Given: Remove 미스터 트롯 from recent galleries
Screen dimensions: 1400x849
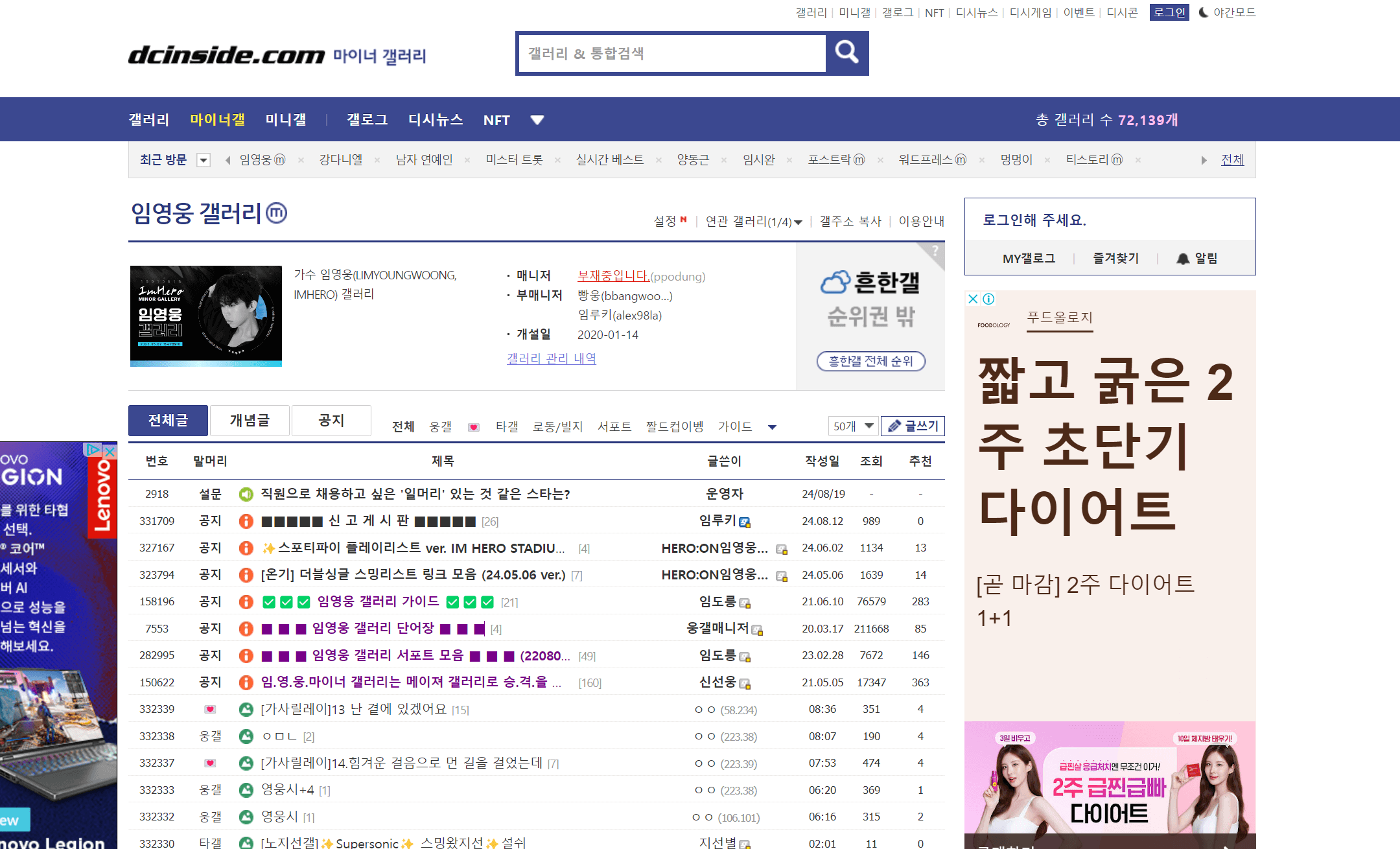Looking at the screenshot, I should (x=557, y=159).
